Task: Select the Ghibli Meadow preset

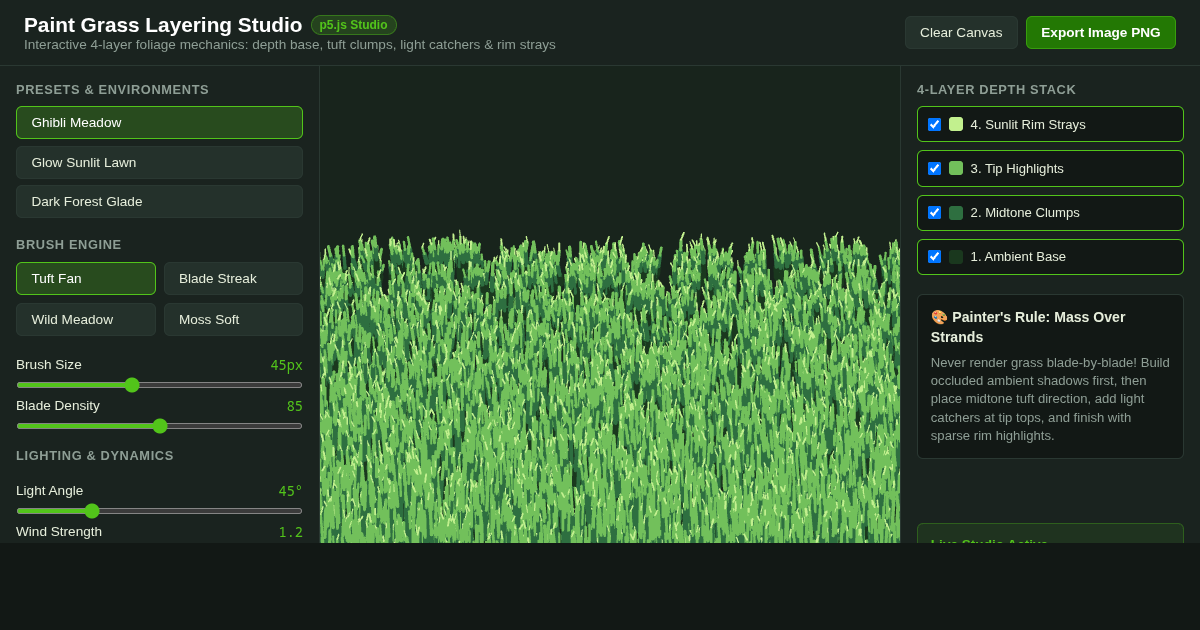Action: pyautogui.click(x=159, y=122)
